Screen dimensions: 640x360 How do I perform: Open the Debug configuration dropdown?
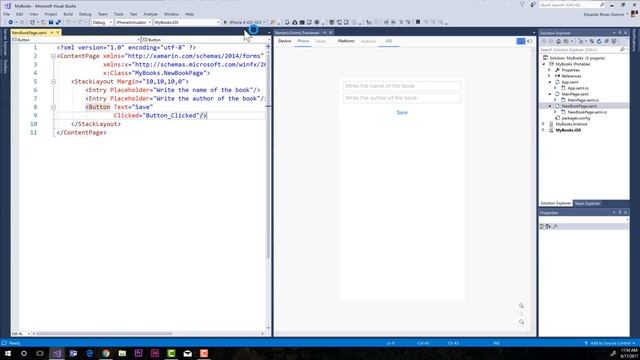[x=102, y=22]
